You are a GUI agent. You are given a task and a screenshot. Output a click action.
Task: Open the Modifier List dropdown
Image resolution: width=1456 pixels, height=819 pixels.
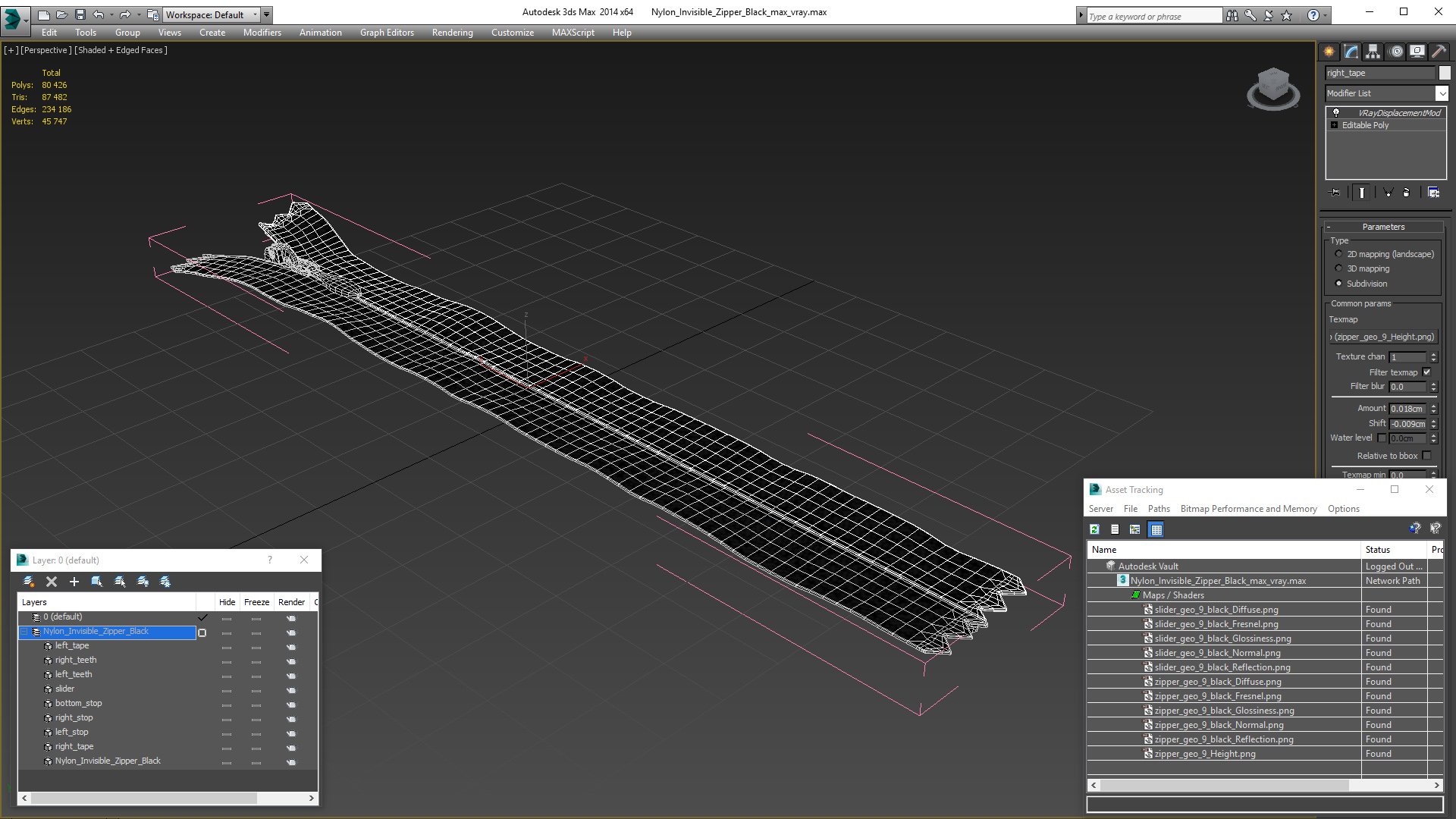click(x=1442, y=93)
